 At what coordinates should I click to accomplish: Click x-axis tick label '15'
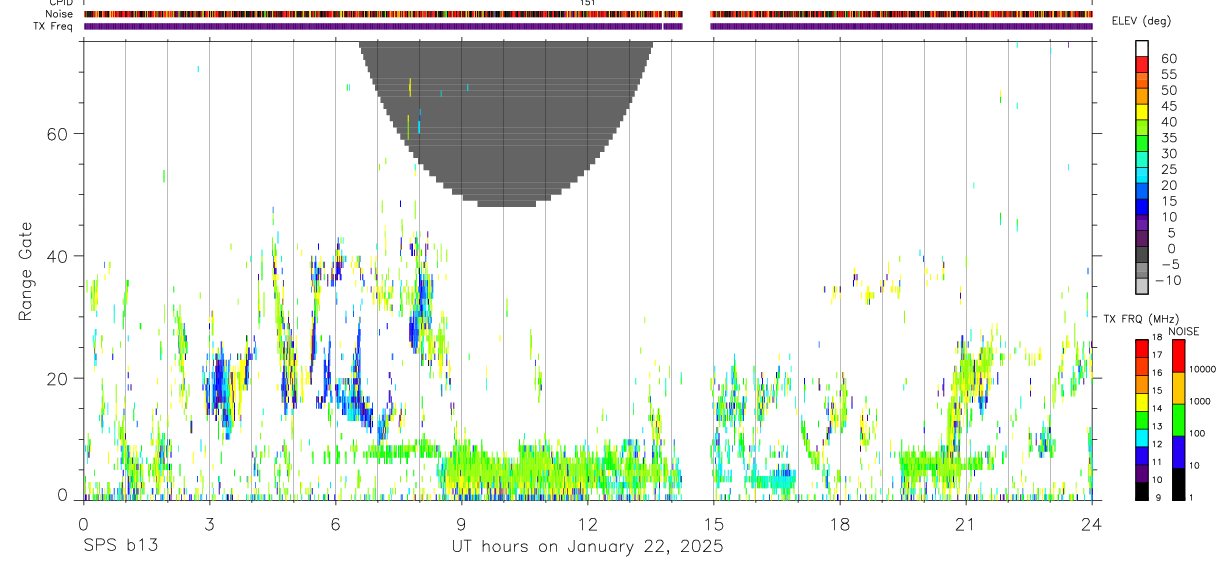[714, 523]
